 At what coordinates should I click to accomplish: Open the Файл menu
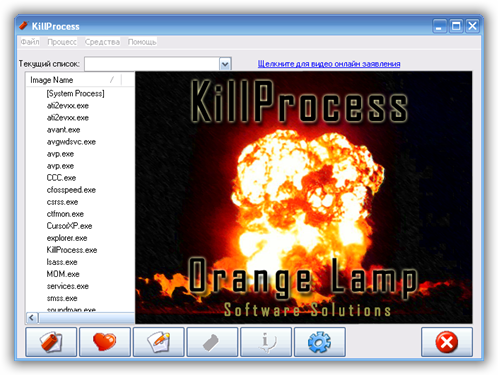30,42
